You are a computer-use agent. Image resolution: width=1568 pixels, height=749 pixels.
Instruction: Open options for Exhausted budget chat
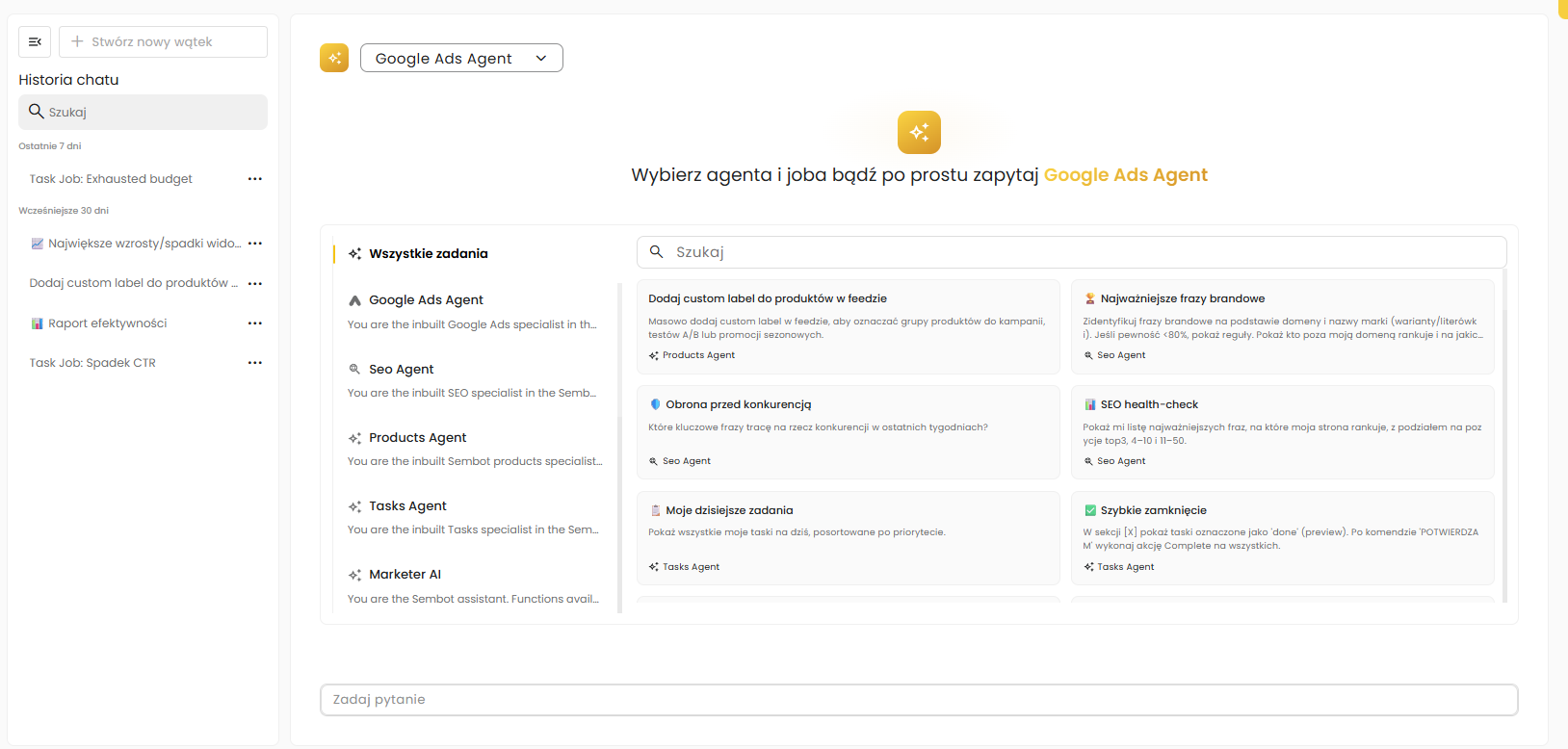[254, 179]
